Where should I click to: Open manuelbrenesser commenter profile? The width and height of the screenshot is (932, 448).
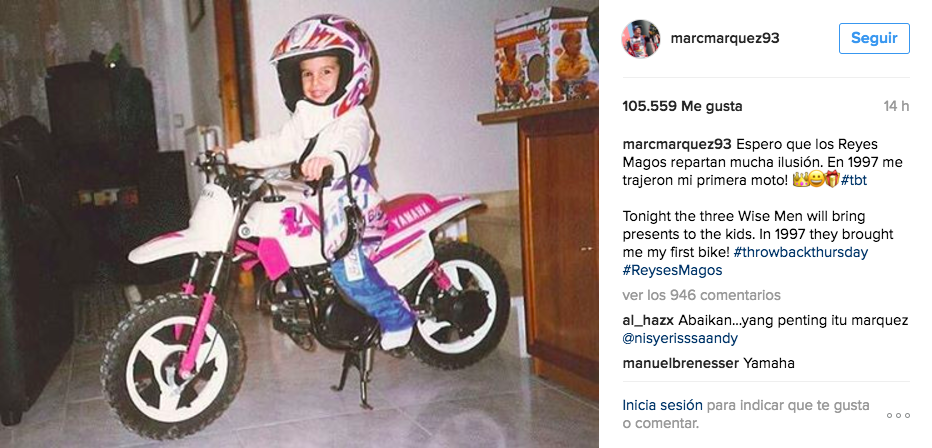pyautogui.click(x=680, y=364)
